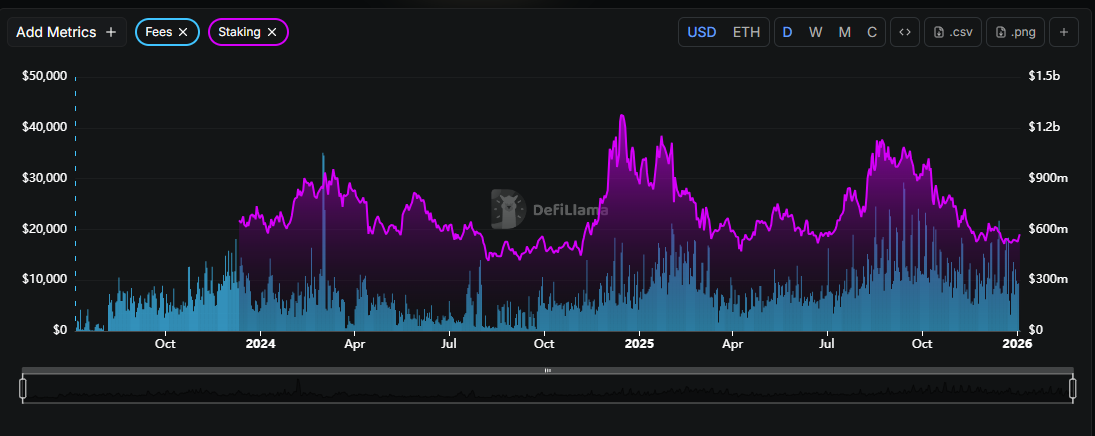Screen dimensions: 1095x436
Task: Select cumulative (C) chart mode
Action: click(872, 32)
